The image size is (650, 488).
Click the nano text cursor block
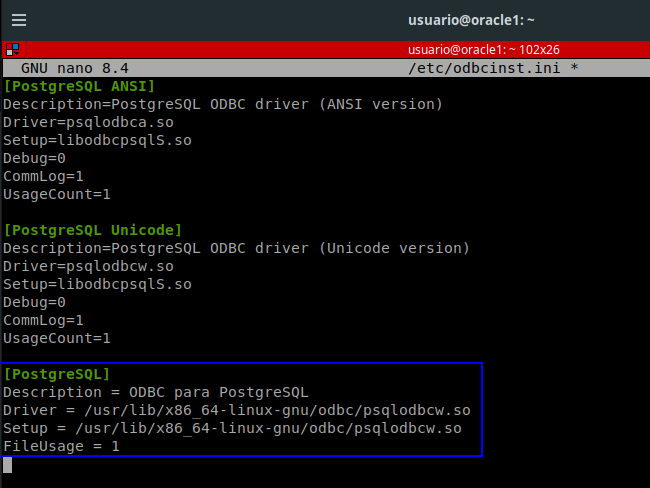7,465
